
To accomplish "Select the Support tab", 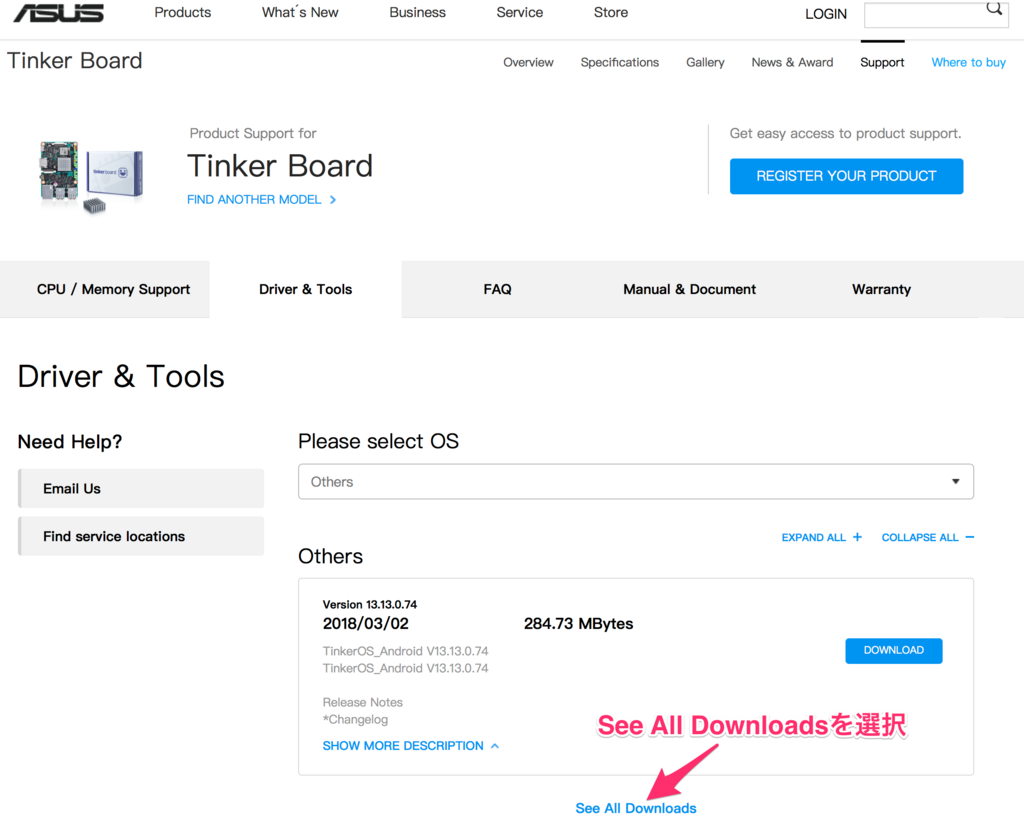I will 882,62.
